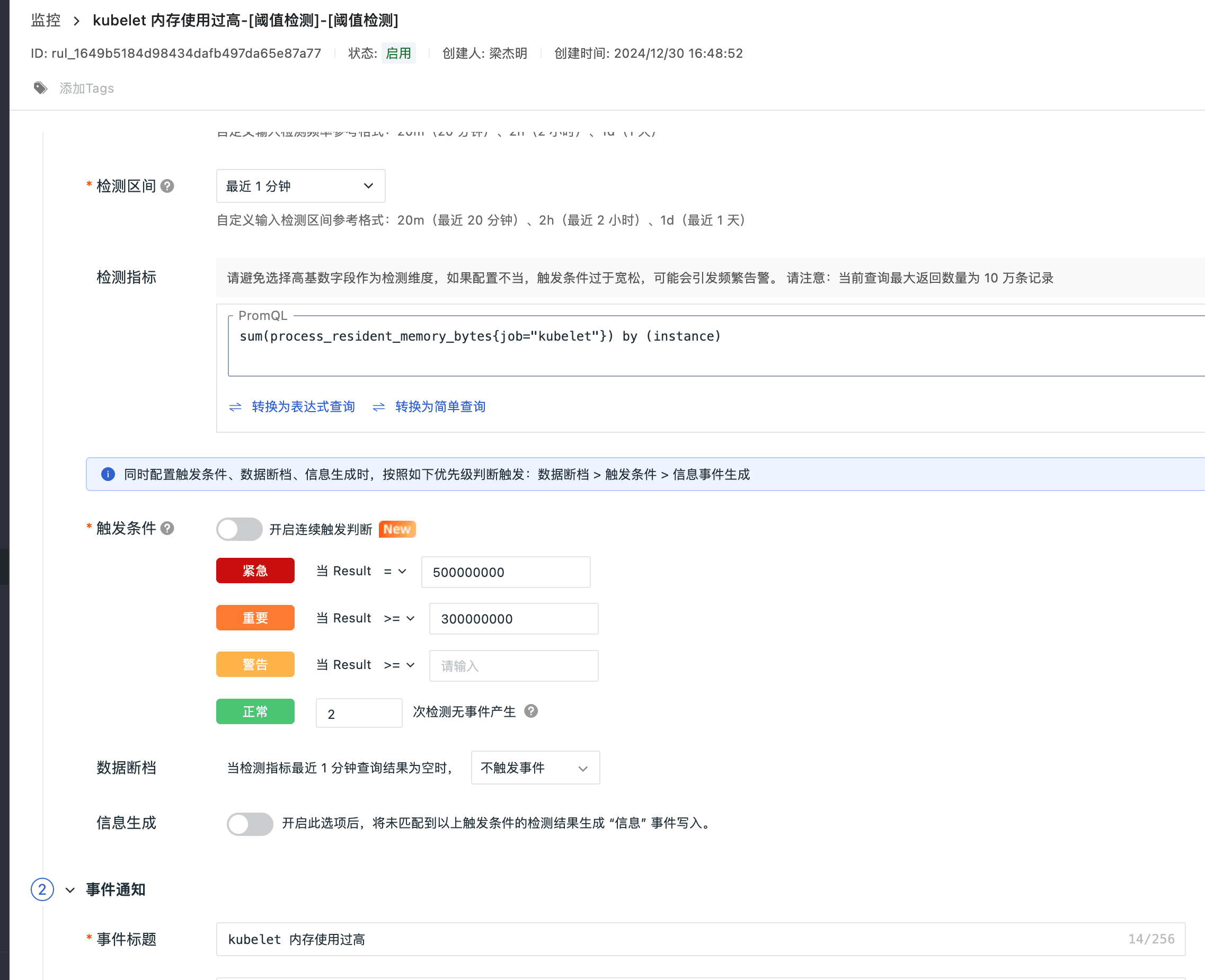
Task: Click the blue info icon in banner
Action: click(108, 474)
